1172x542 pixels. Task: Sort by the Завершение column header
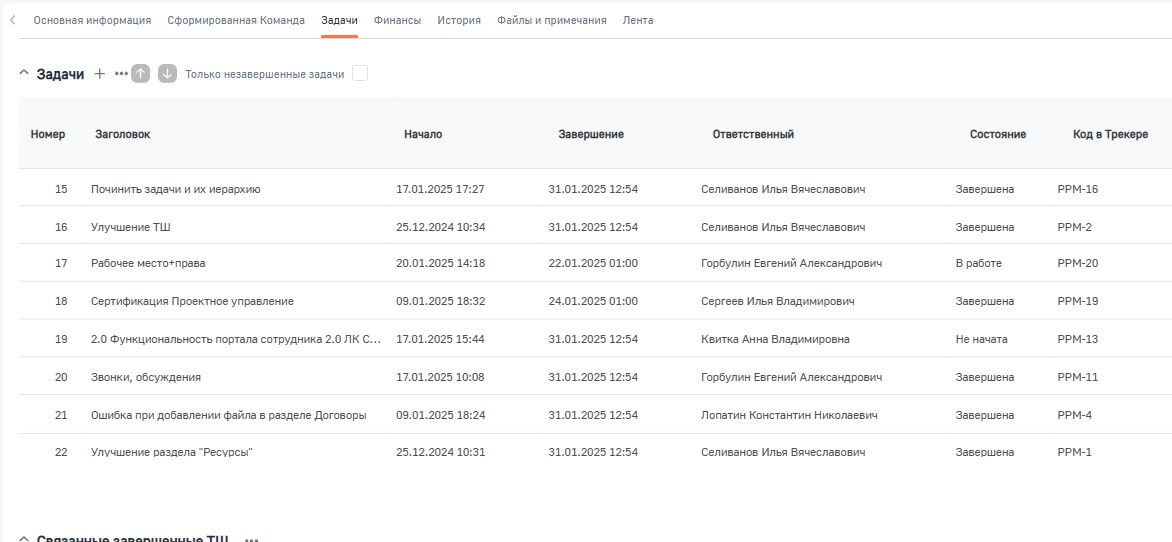point(591,135)
